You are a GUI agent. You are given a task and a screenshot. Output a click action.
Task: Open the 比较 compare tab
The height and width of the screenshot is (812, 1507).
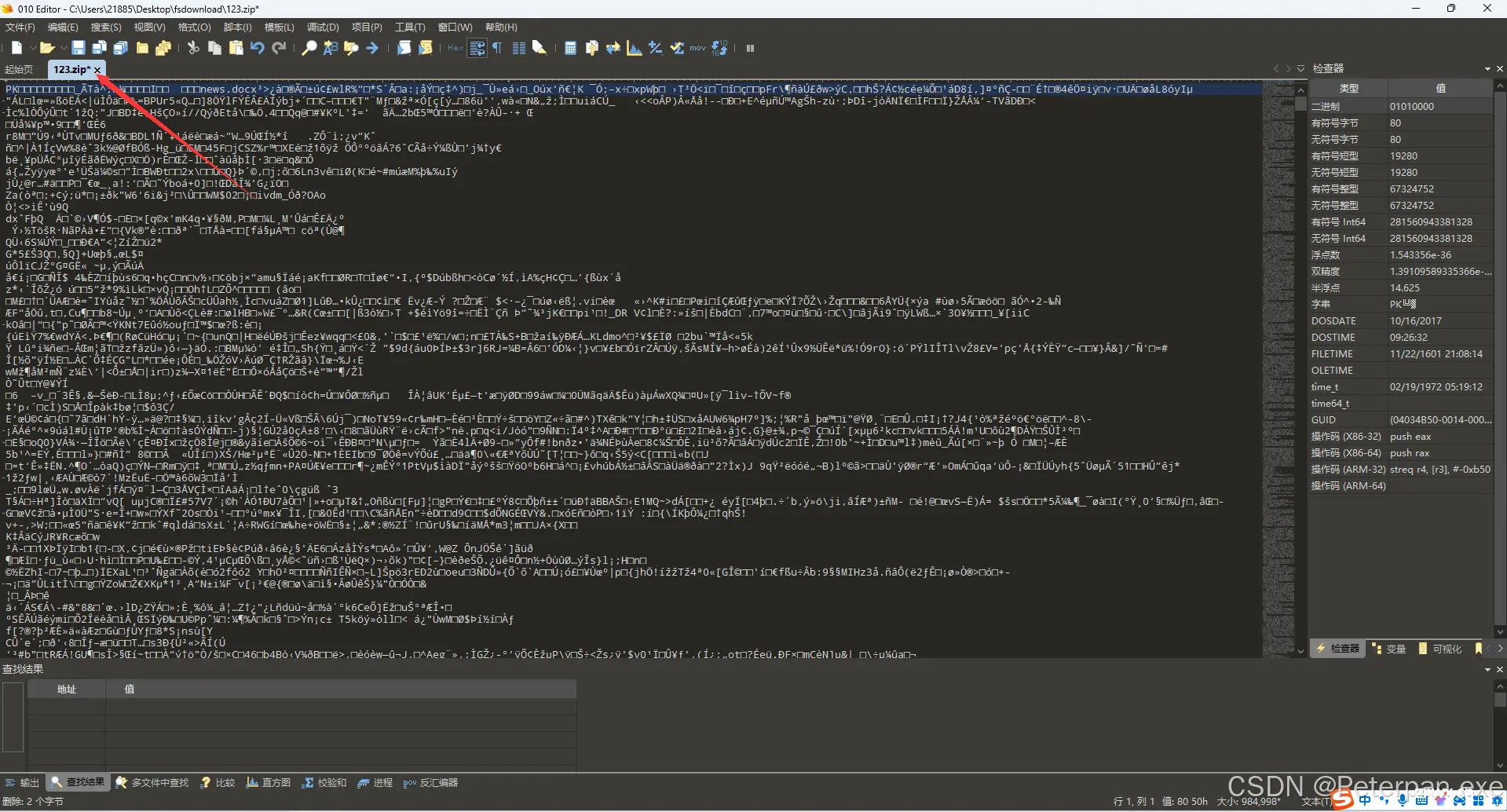coord(218,783)
